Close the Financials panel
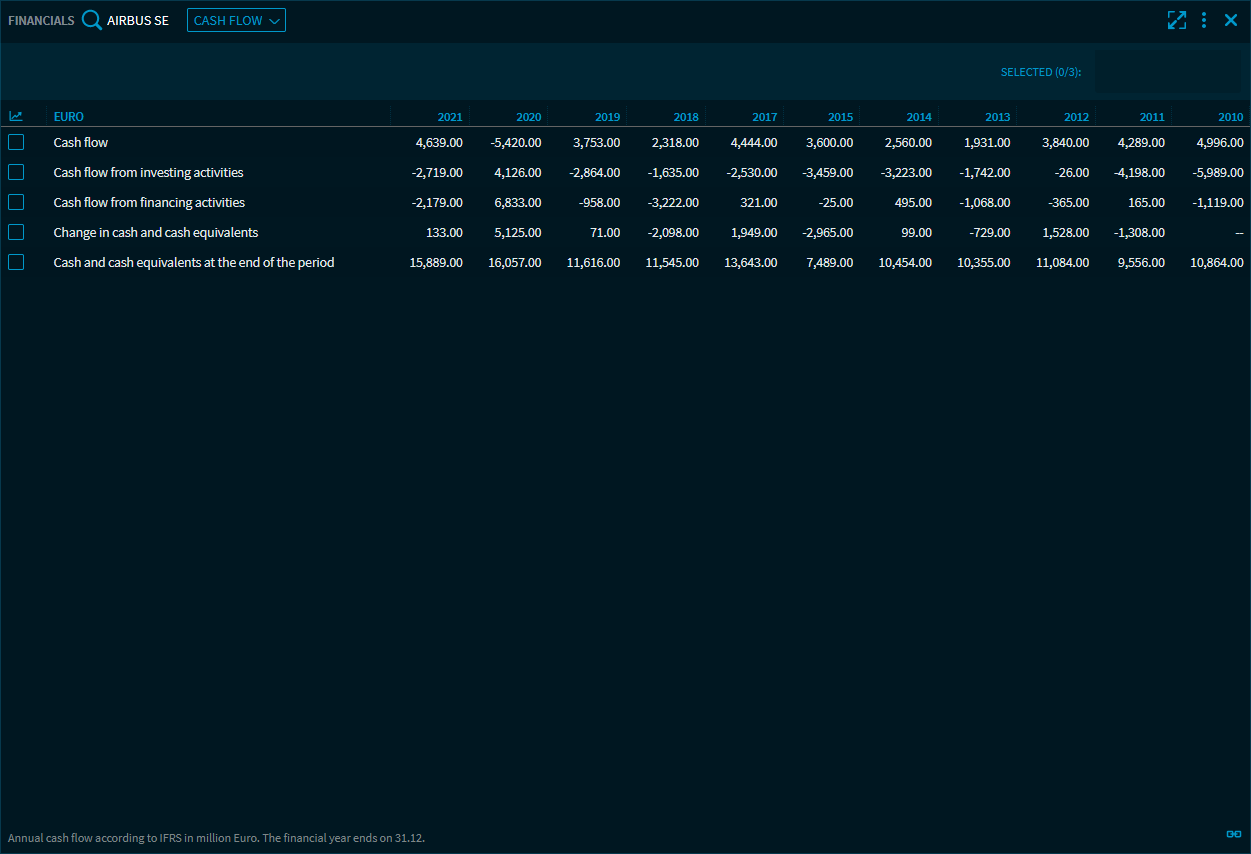Viewport: 1251px width, 854px height. tap(1231, 20)
